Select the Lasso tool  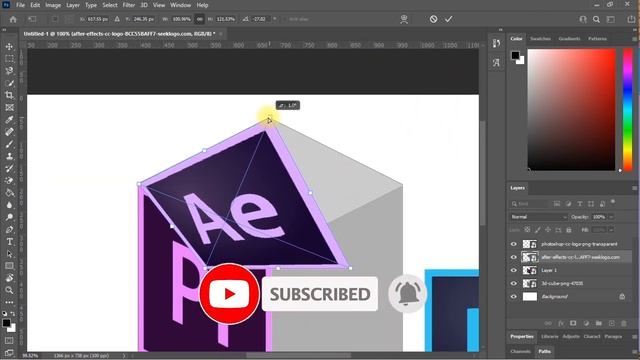point(9,71)
